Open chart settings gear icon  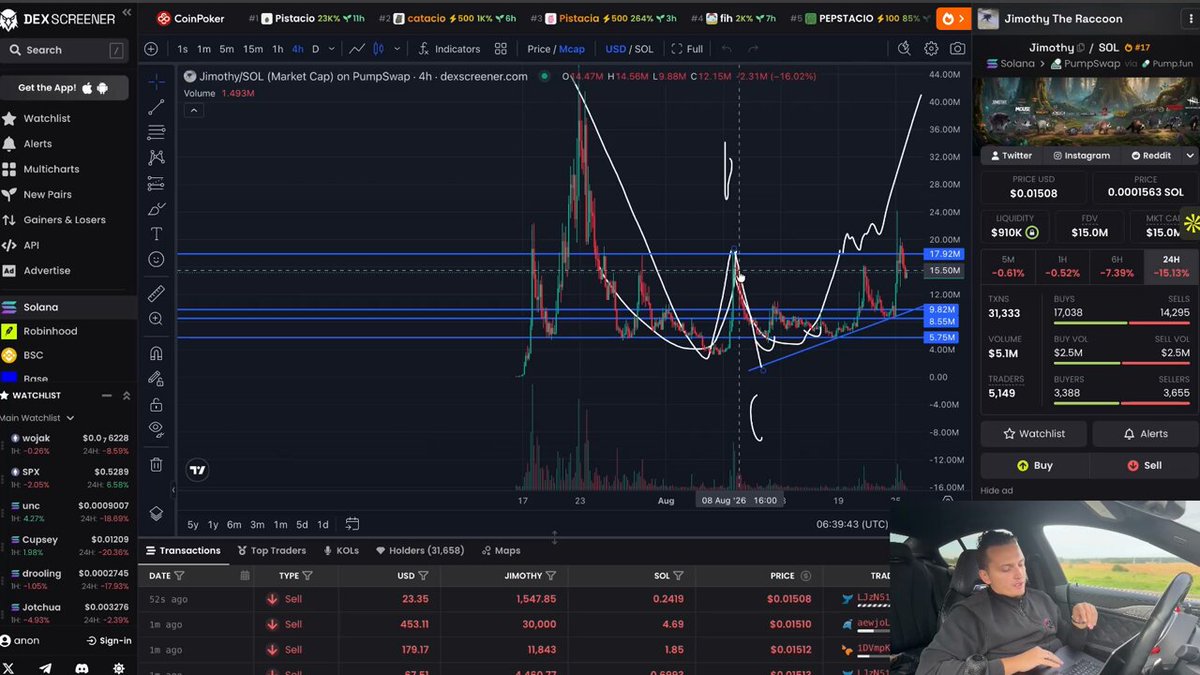931,49
